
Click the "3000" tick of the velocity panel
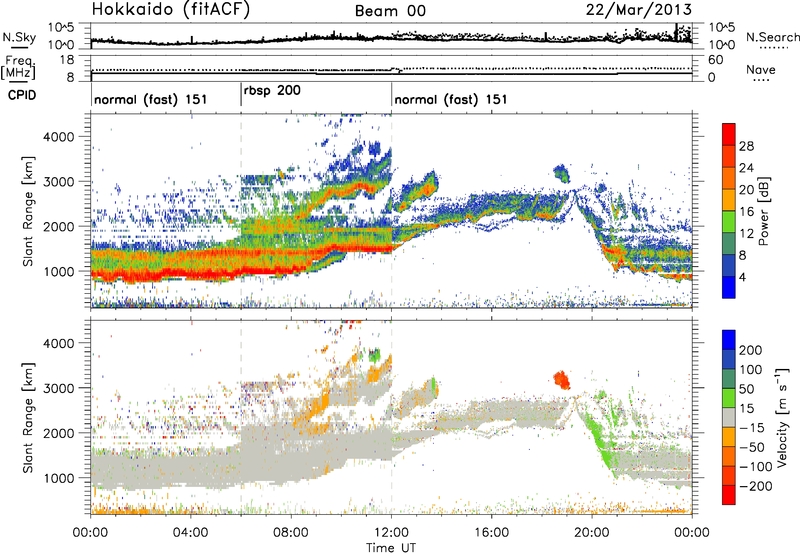click(x=58, y=388)
